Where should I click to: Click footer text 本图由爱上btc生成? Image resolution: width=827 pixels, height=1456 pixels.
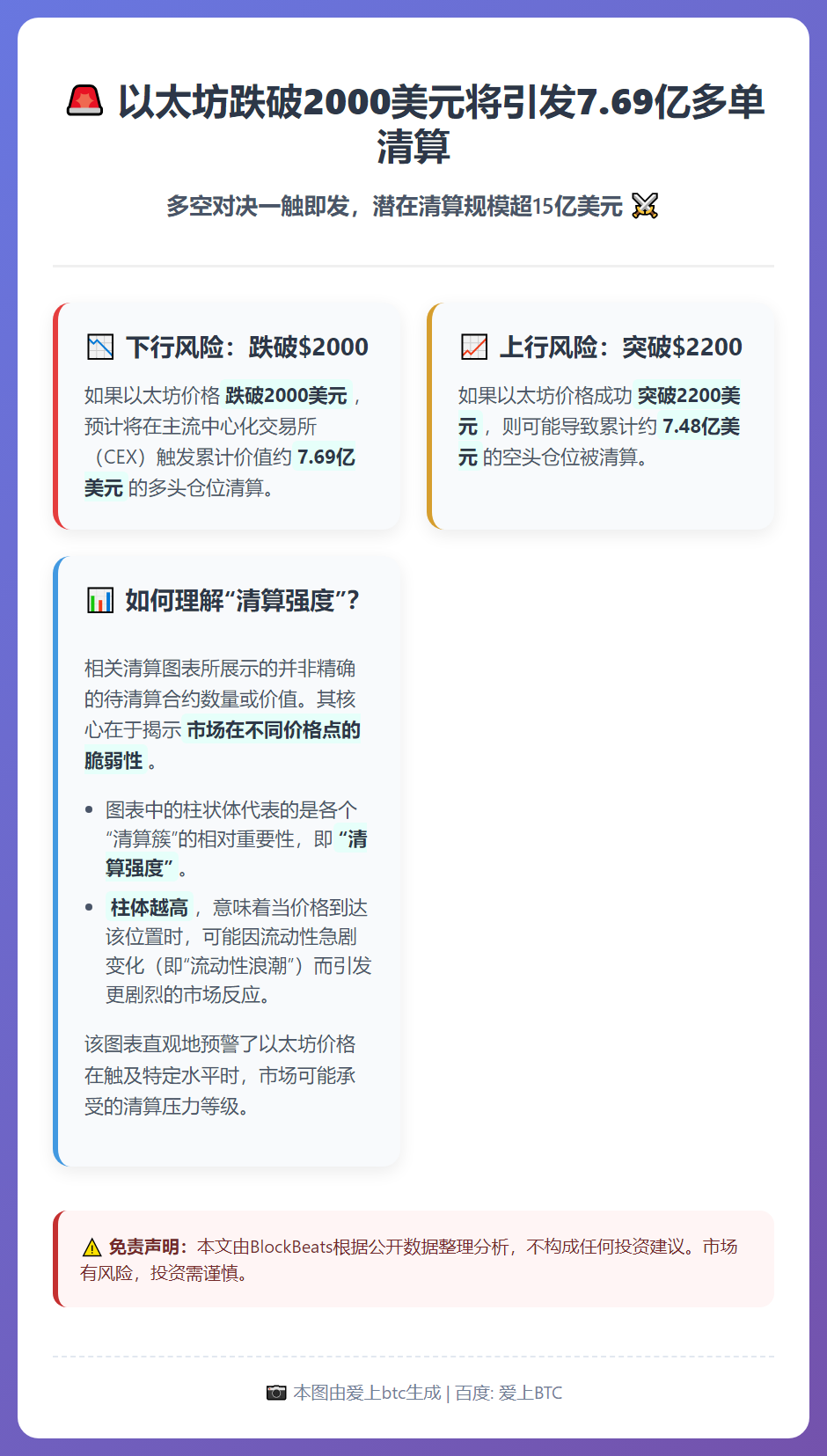coord(367,1393)
